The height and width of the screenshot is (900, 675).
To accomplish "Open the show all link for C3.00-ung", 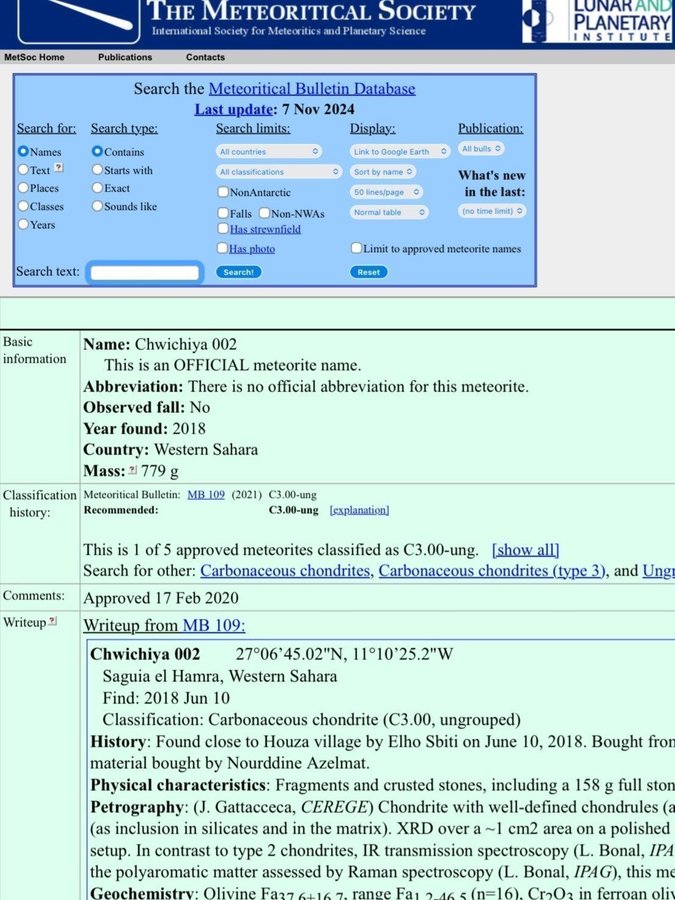I will [x=525, y=549].
